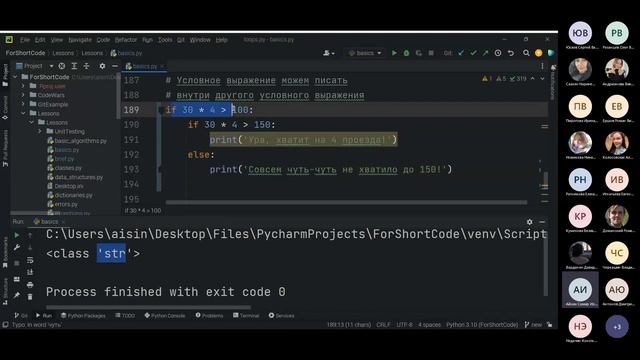Click the CRLF line separator widget
The image size is (640, 360).
tap(383, 325)
